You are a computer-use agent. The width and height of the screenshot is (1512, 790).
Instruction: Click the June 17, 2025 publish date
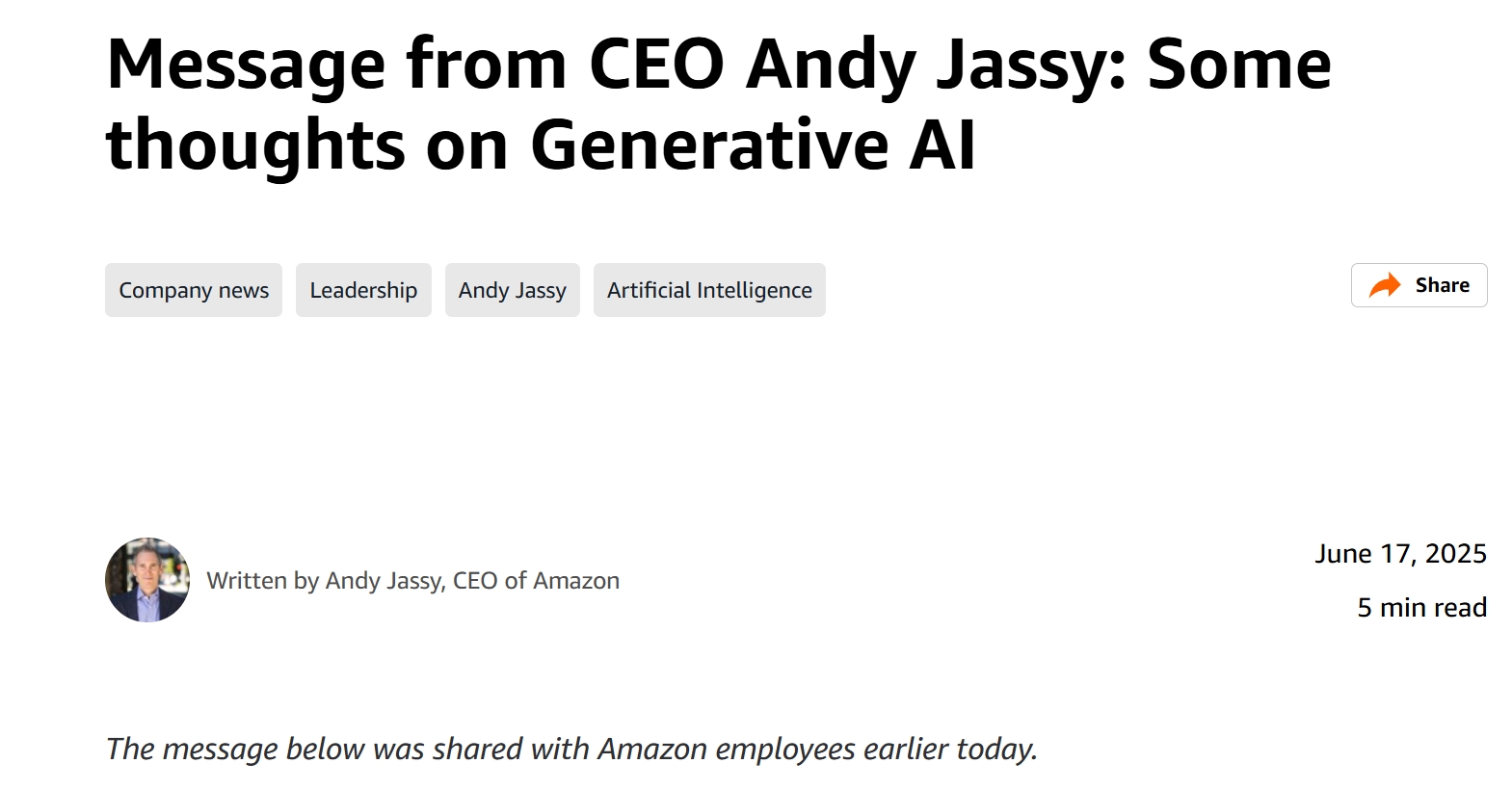(1401, 554)
